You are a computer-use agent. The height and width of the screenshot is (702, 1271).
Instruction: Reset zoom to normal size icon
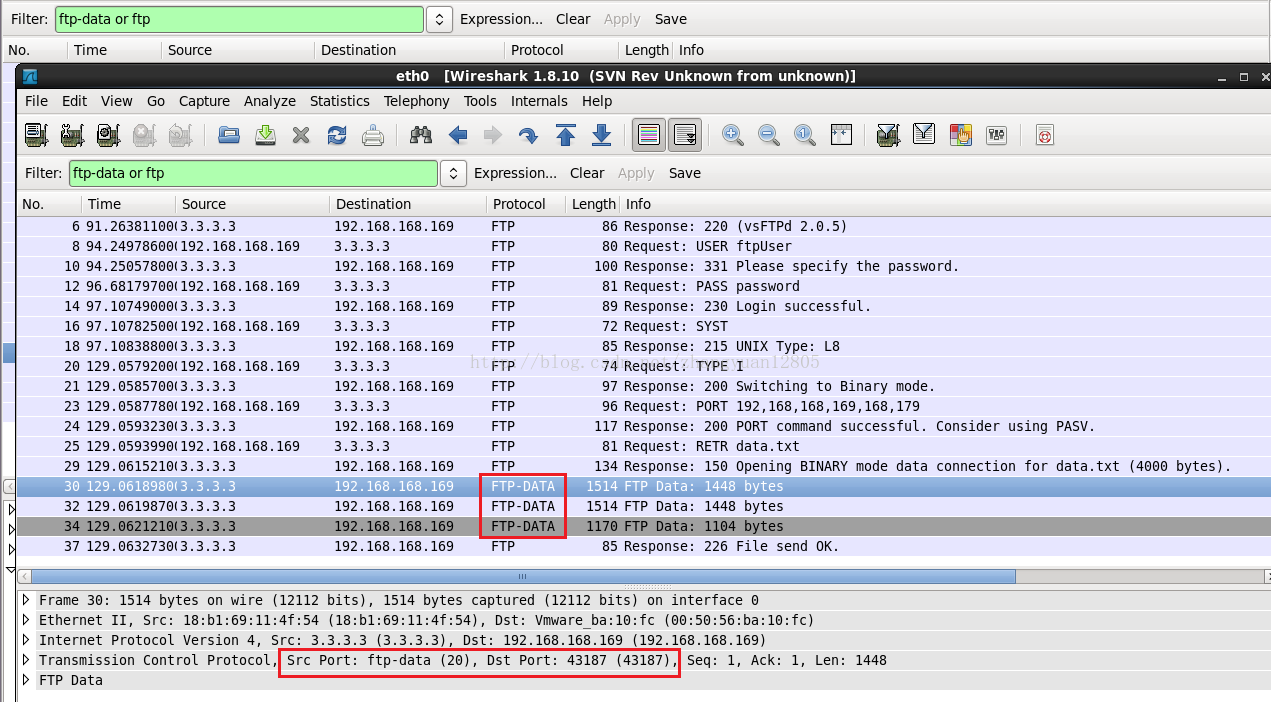pyautogui.click(x=805, y=135)
